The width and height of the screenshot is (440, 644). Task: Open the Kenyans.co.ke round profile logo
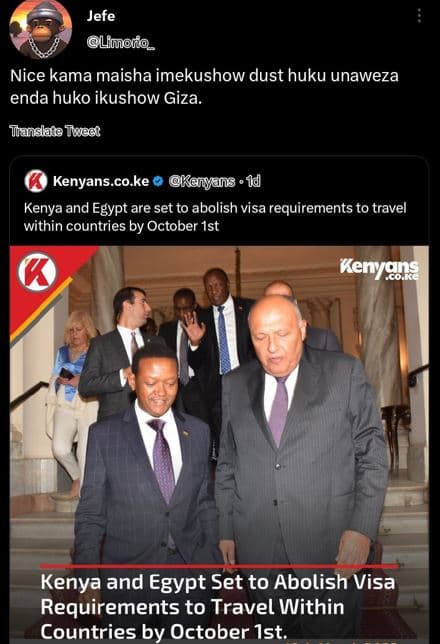click(x=36, y=181)
